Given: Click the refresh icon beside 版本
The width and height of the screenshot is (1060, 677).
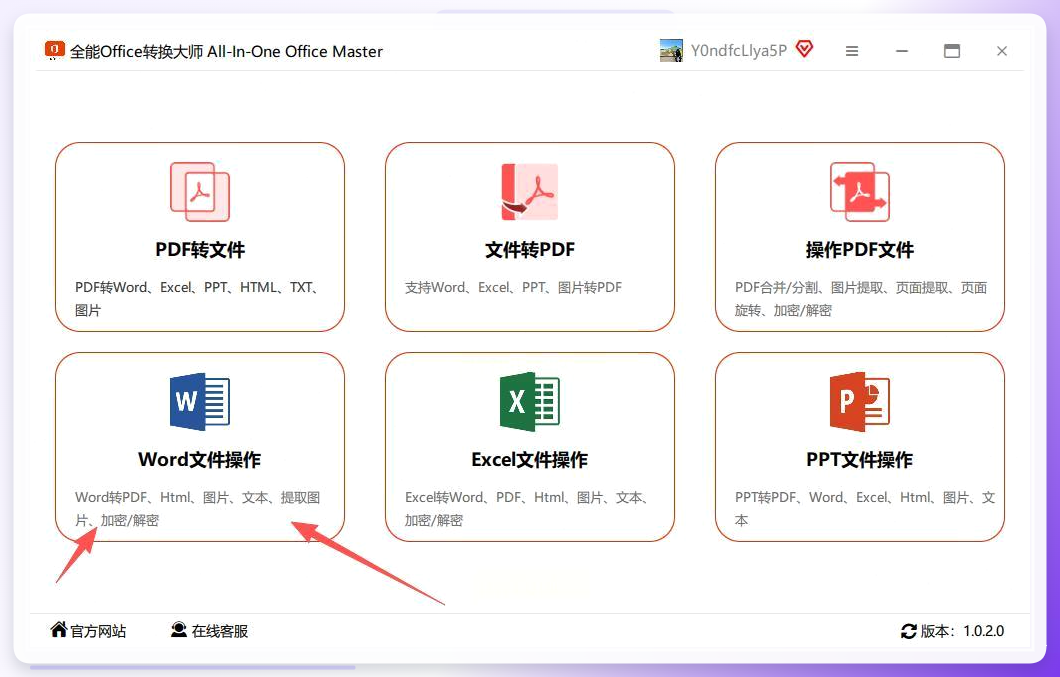Looking at the screenshot, I should coord(909,631).
